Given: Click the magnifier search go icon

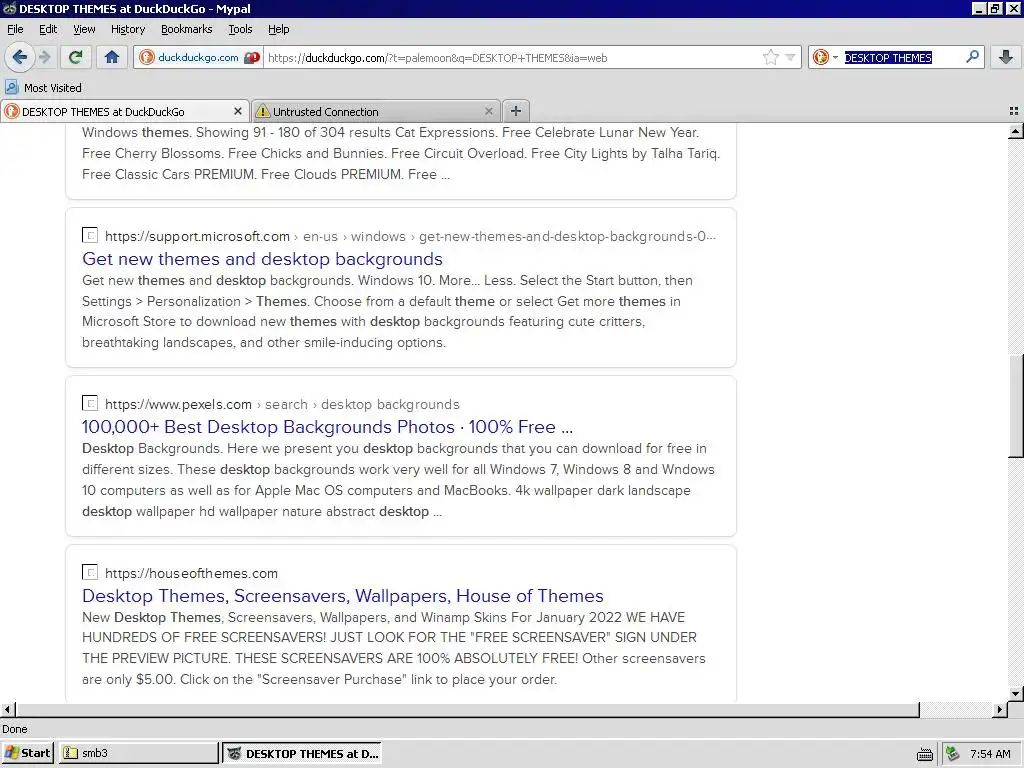Looking at the screenshot, I should (972, 57).
